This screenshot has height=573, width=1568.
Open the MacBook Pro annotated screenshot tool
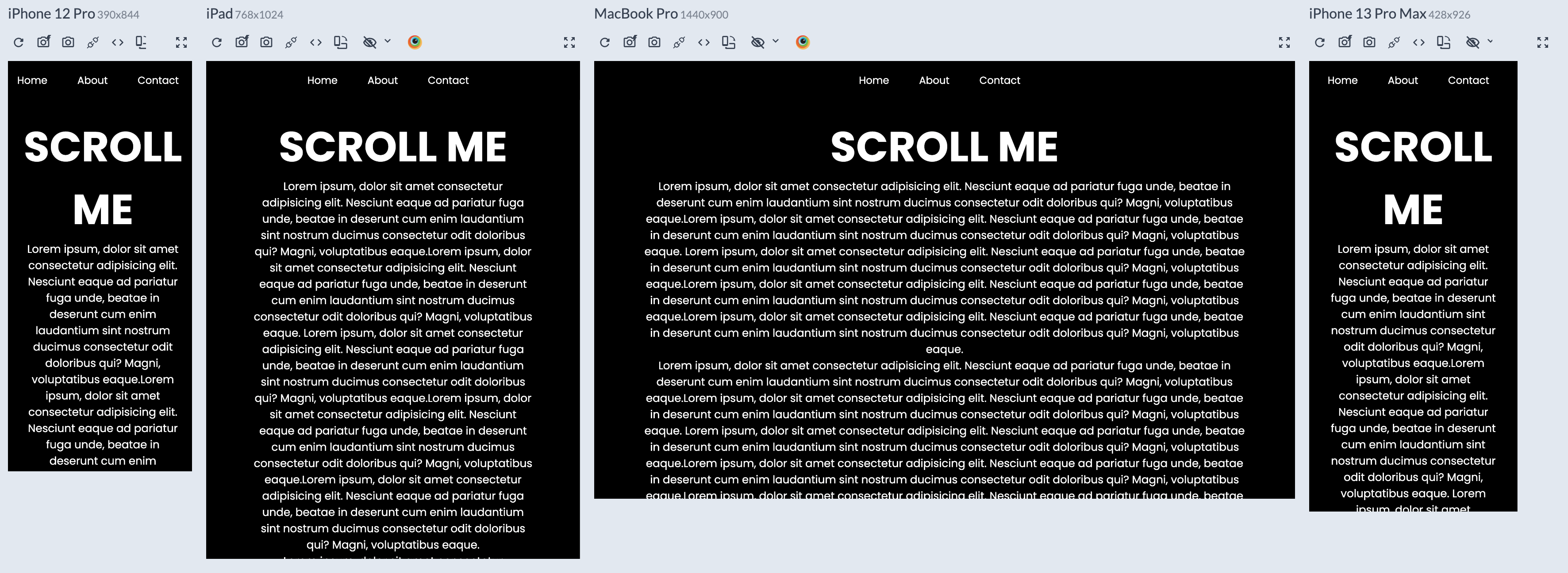click(x=630, y=42)
